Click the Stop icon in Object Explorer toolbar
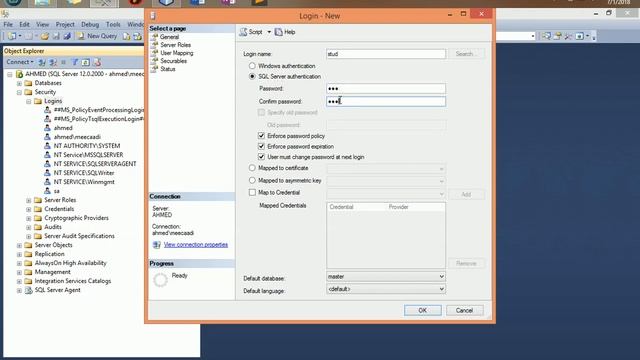Viewport: 640px width, 360px height. pyautogui.click(x=63, y=62)
